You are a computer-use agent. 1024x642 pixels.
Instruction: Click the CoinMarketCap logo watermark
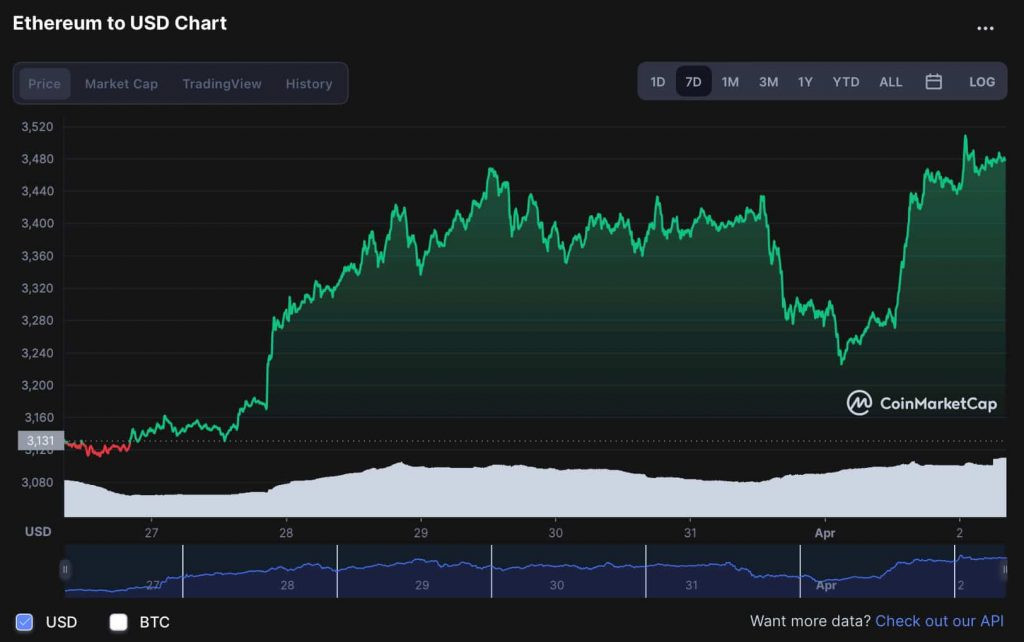921,403
